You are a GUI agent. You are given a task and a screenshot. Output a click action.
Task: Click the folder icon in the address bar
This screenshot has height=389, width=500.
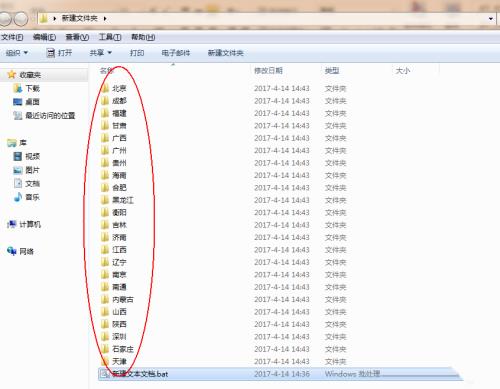[43, 18]
